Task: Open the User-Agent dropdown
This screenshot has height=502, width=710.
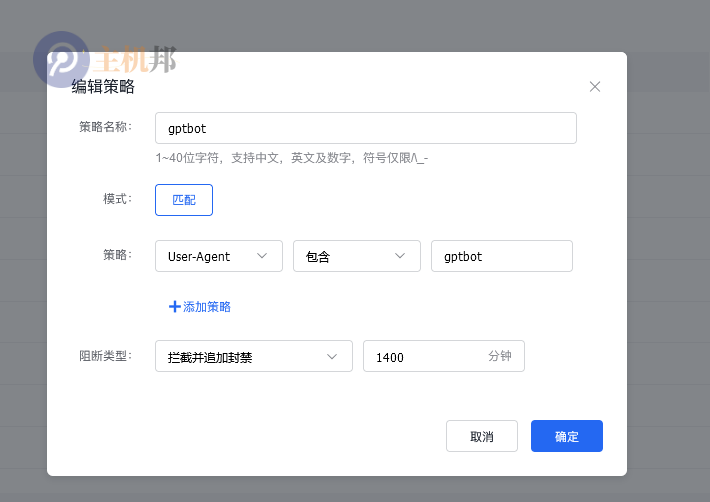Action: (219, 256)
